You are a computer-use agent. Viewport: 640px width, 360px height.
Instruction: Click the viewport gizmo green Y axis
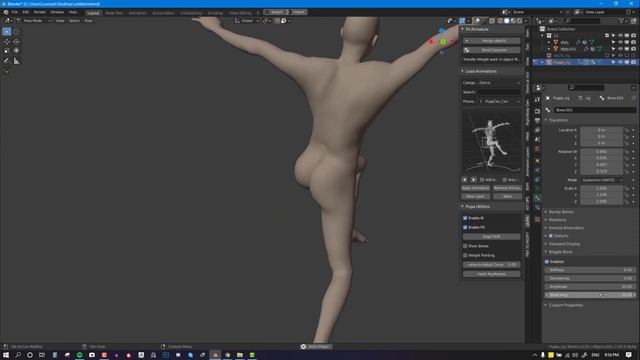pyautogui.click(x=442, y=42)
